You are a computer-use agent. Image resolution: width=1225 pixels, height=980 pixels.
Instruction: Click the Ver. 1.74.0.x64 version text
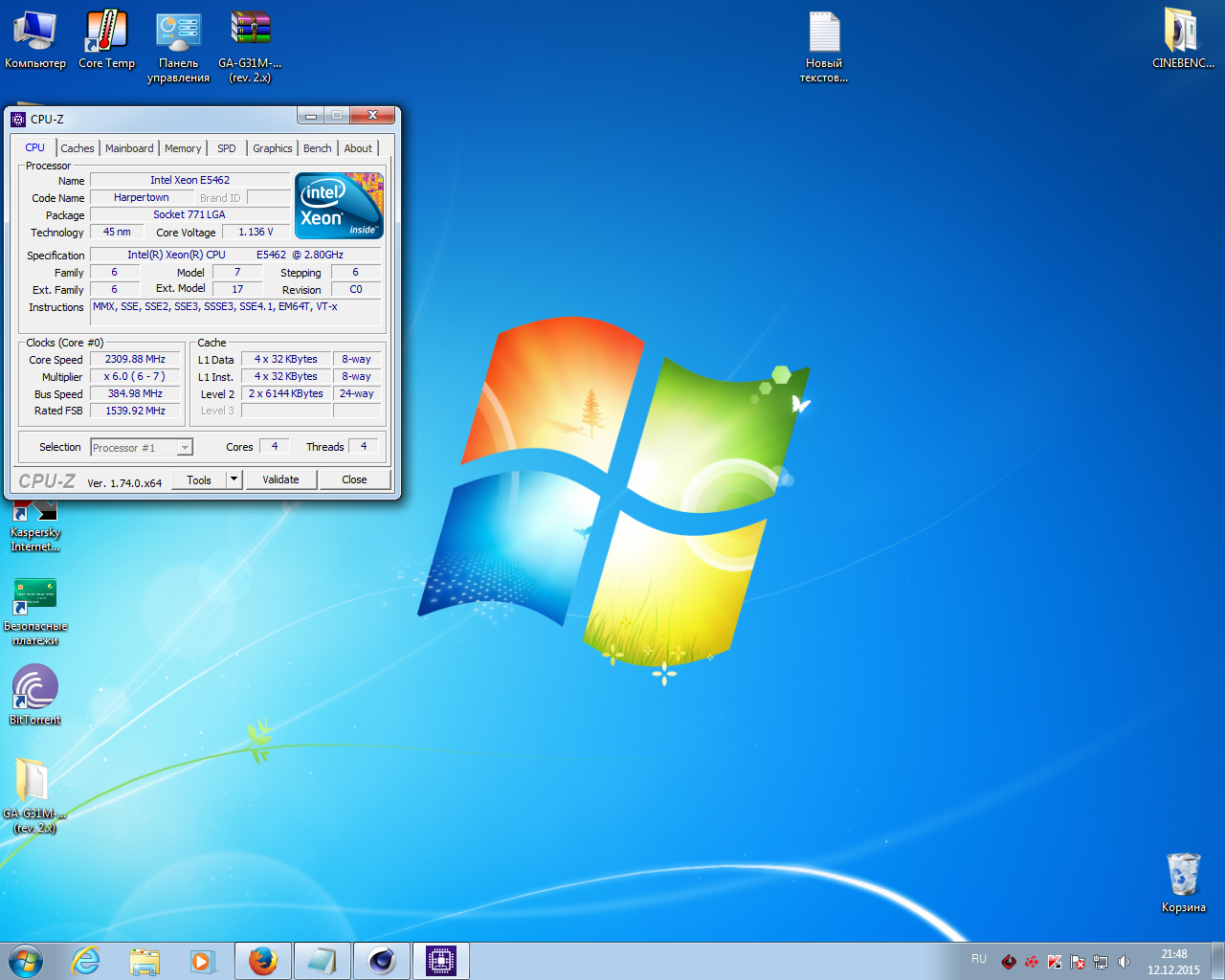[124, 483]
